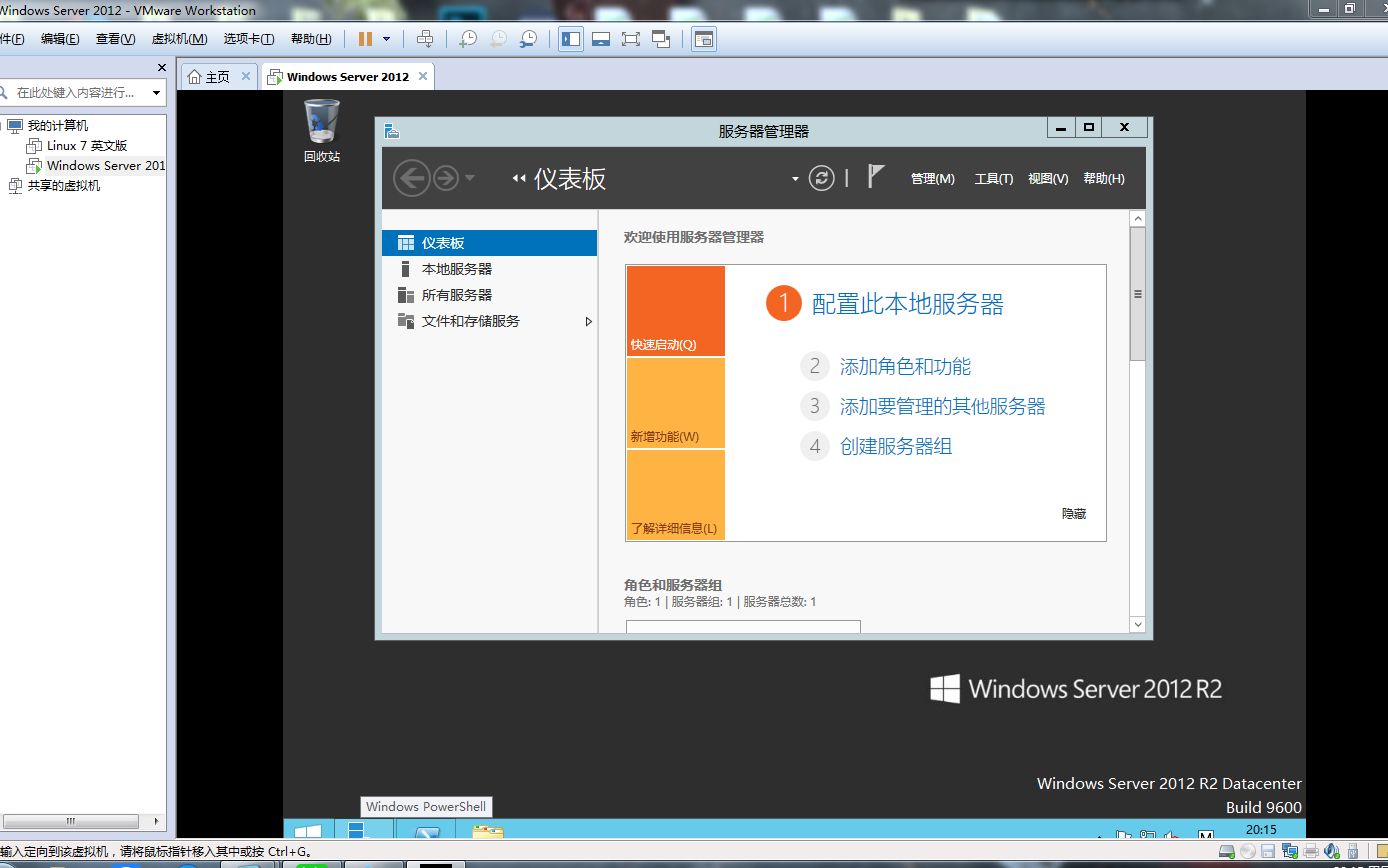Click the Server Manager scrollbar up arrow
This screenshot has width=1388, height=868.
coord(1138,219)
